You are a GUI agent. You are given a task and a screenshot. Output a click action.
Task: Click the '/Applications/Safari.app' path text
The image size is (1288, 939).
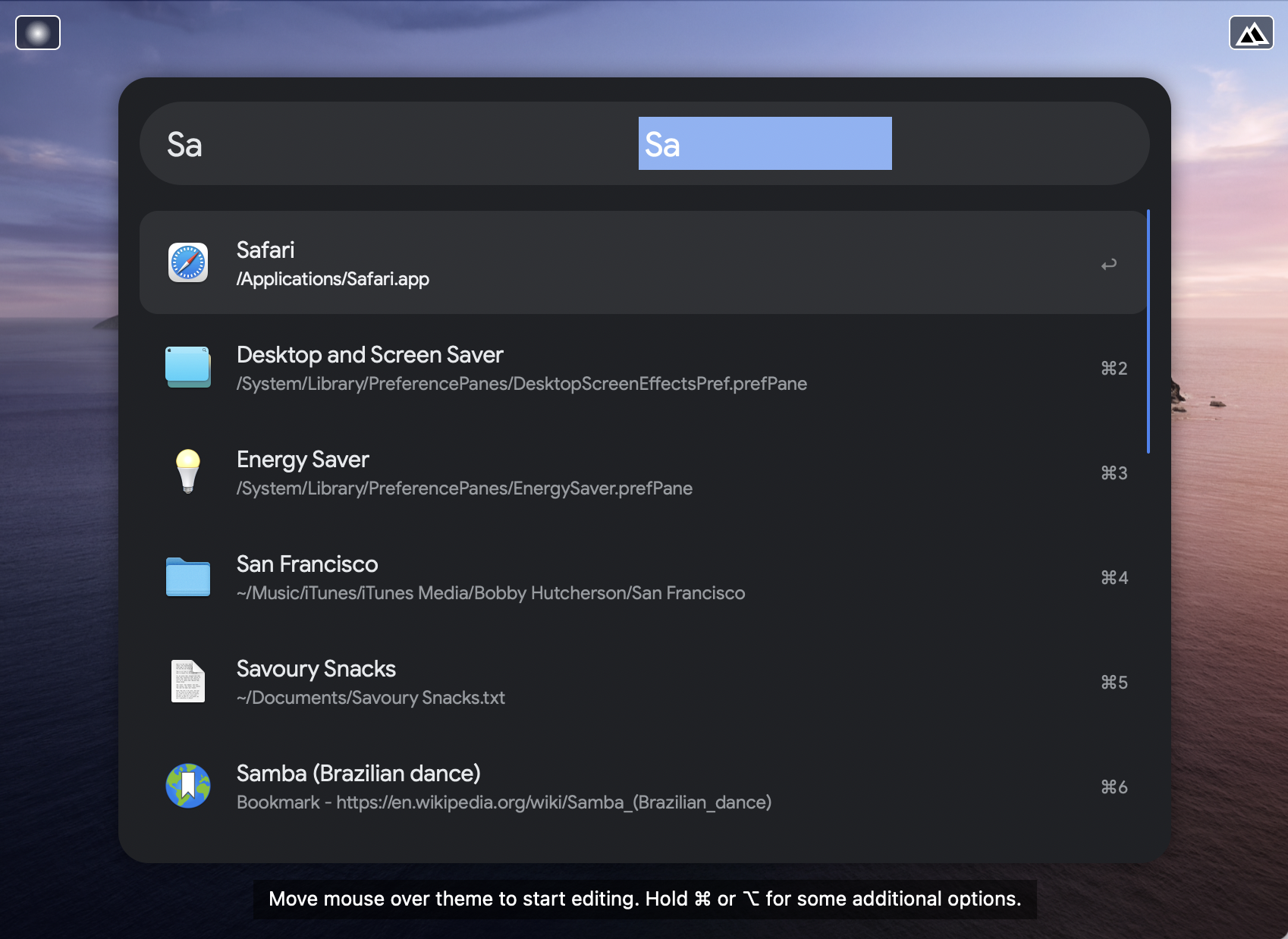tap(333, 279)
